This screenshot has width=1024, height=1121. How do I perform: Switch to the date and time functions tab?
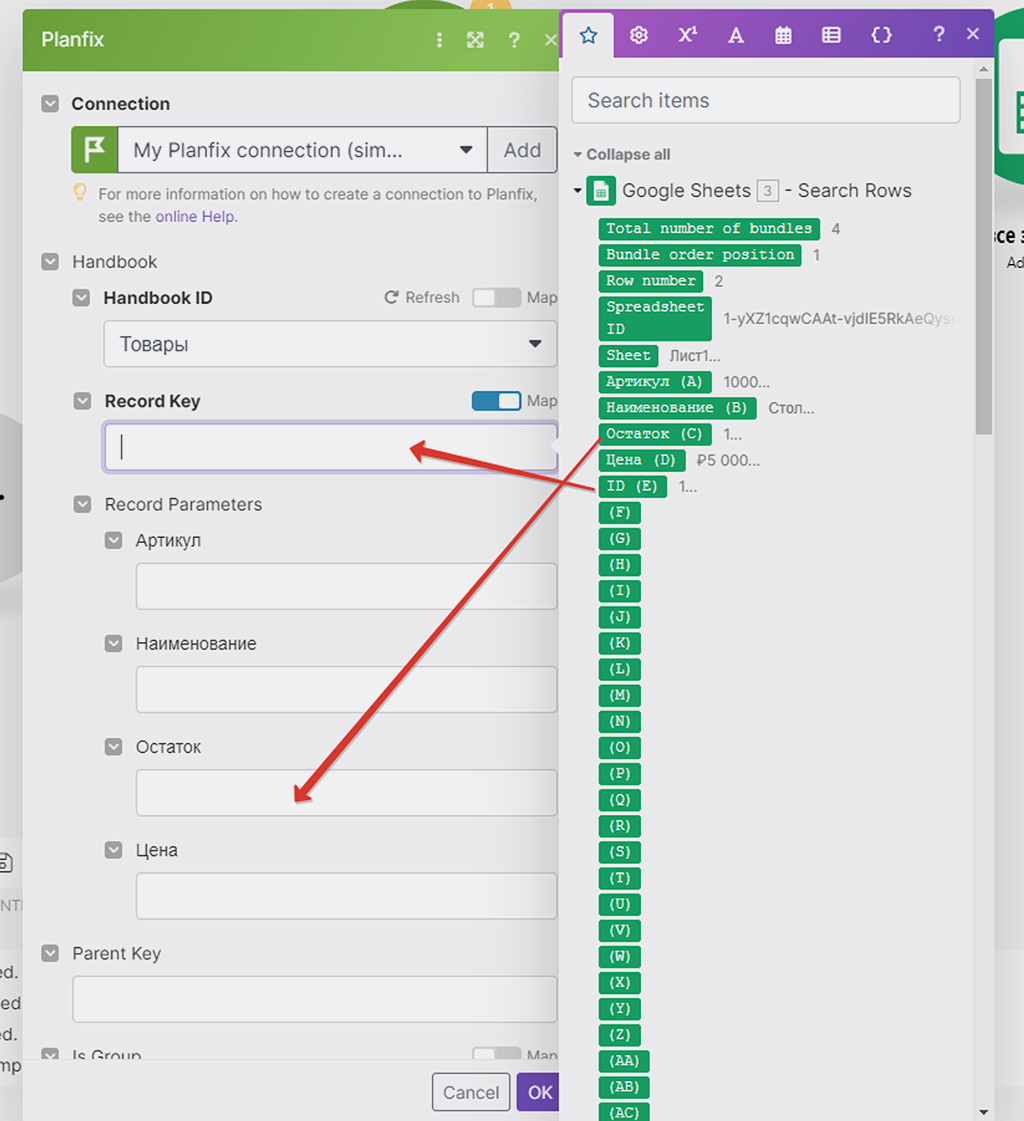pos(783,35)
